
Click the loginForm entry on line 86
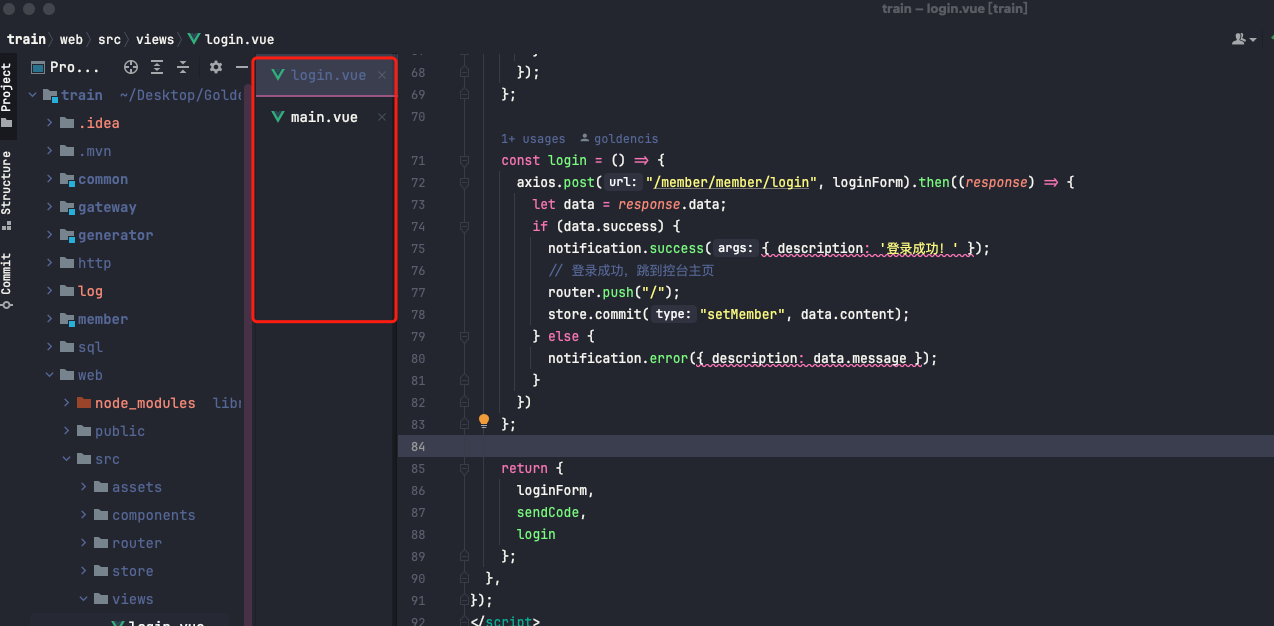pos(555,490)
